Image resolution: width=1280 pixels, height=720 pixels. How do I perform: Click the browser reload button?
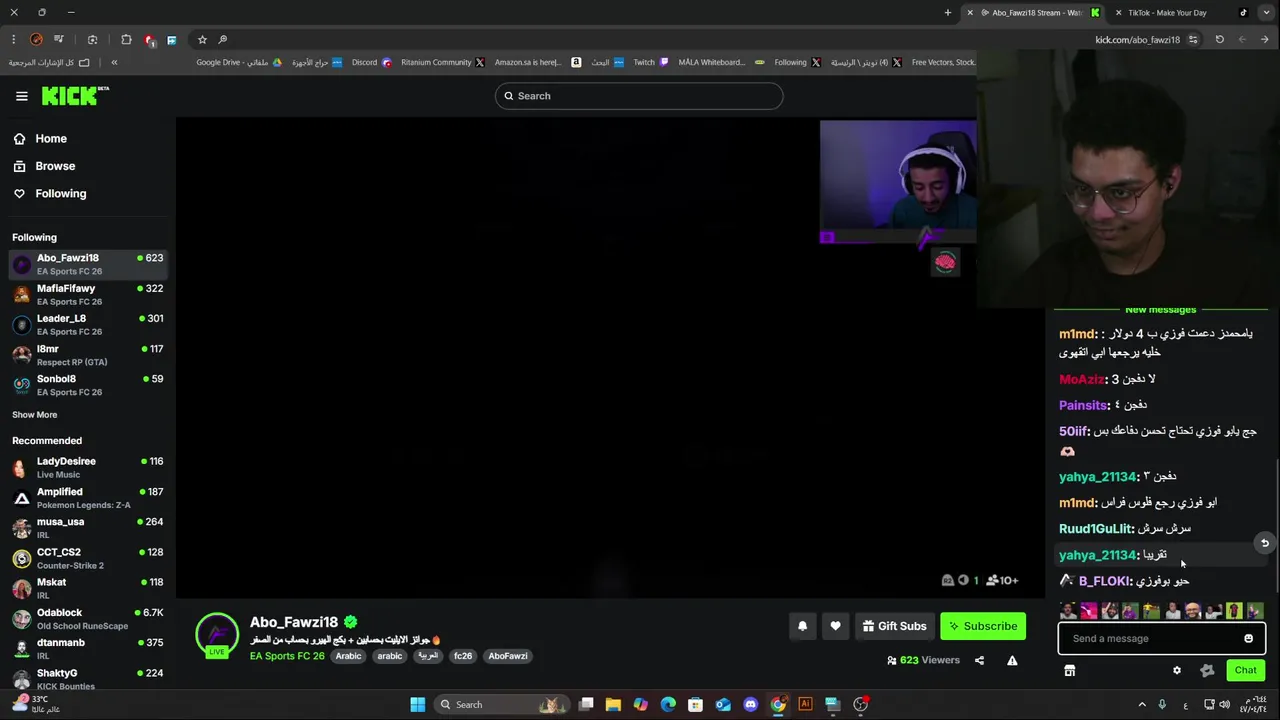coord(1219,39)
